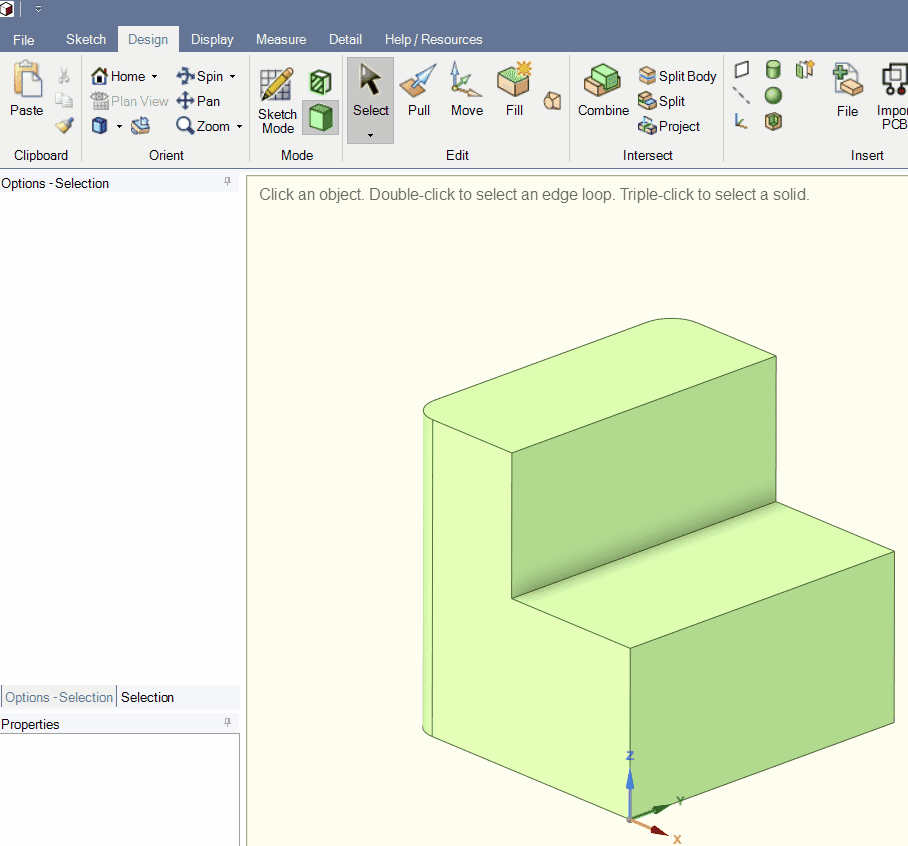Switch to 3D mode solid cube icon
This screenshot has width=908, height=846.
coord(320,118)
